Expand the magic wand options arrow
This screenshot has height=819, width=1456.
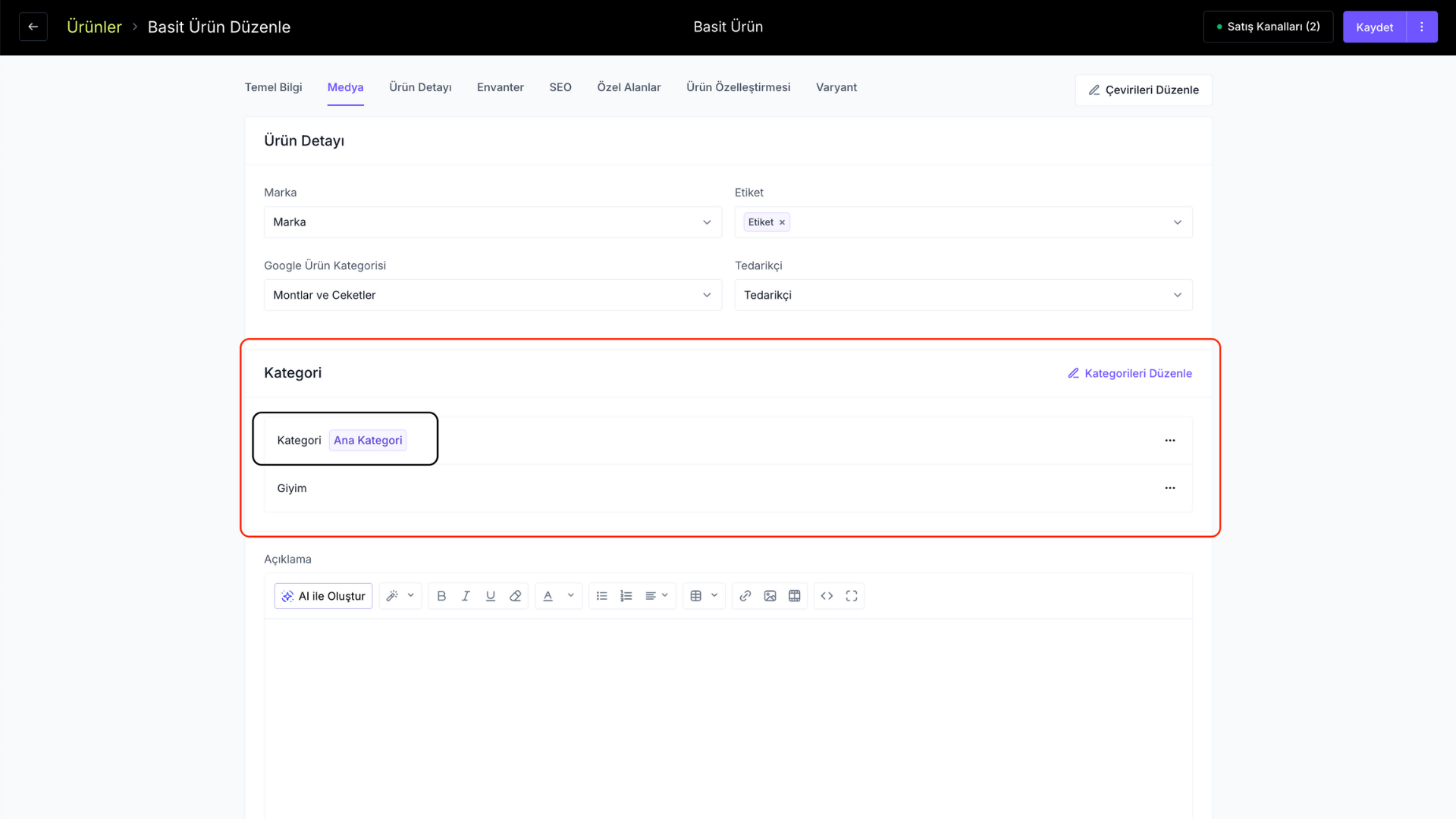pos(411,596)
